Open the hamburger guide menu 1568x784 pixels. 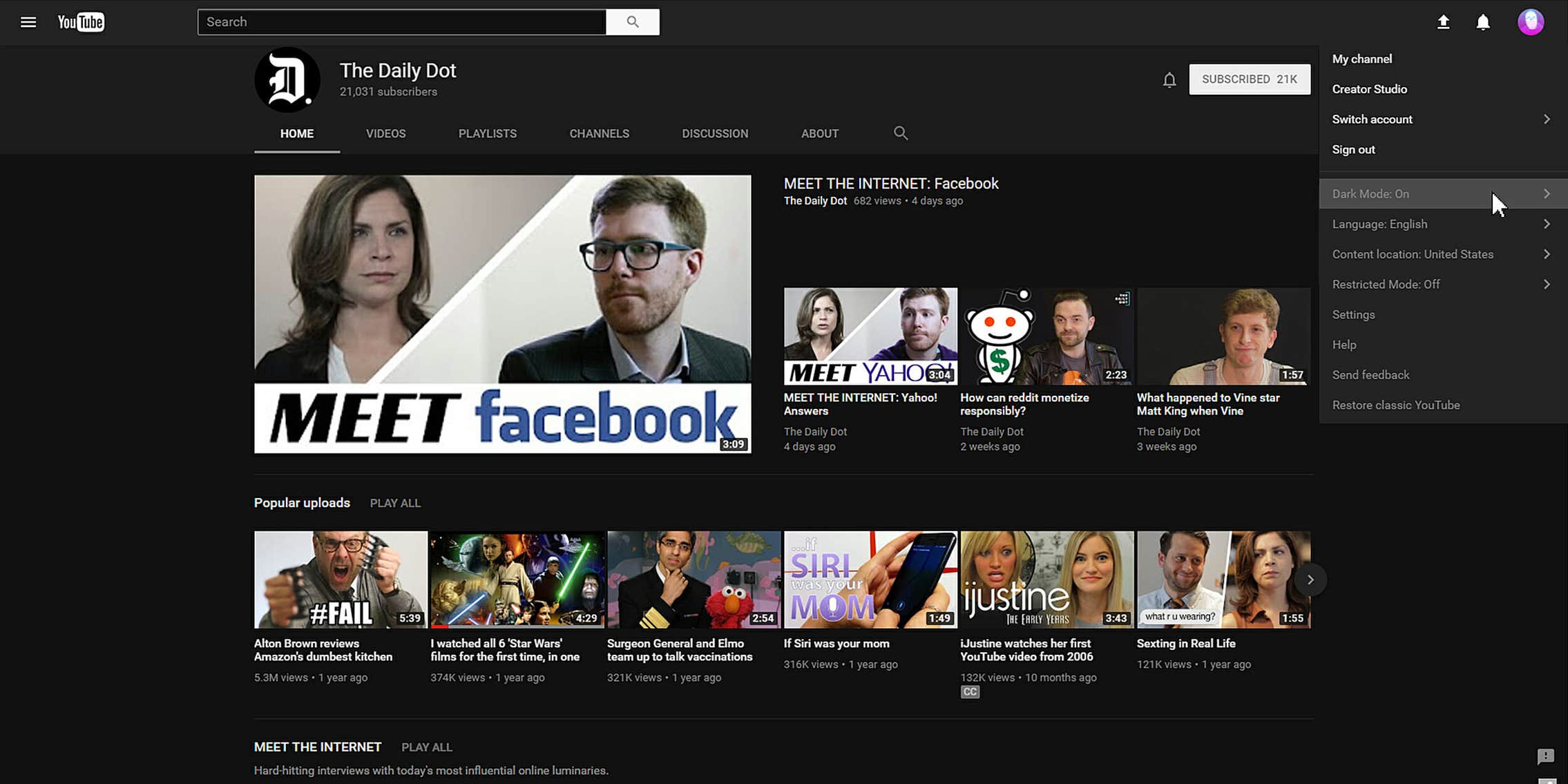coord(28,22)
